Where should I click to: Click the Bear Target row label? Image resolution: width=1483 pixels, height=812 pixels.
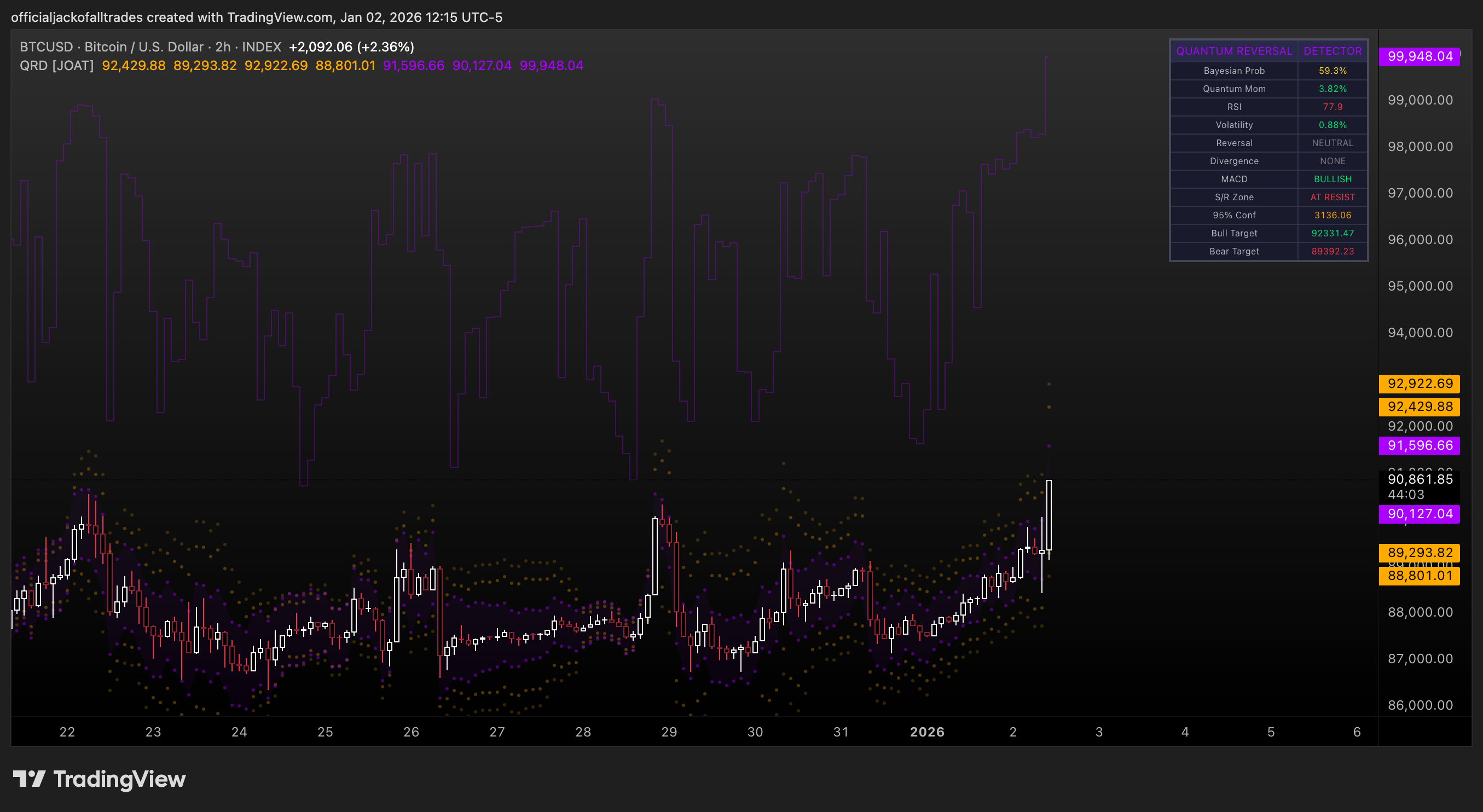tap(1233, 252)
